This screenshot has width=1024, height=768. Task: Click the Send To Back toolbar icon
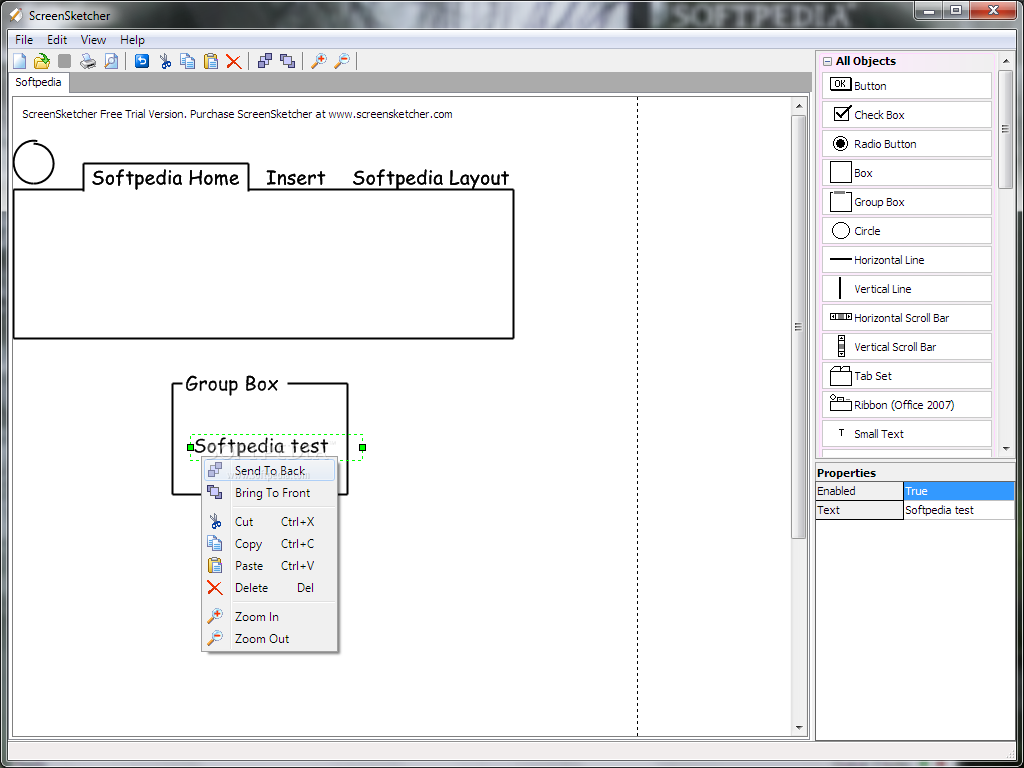[x=264, y=61]
